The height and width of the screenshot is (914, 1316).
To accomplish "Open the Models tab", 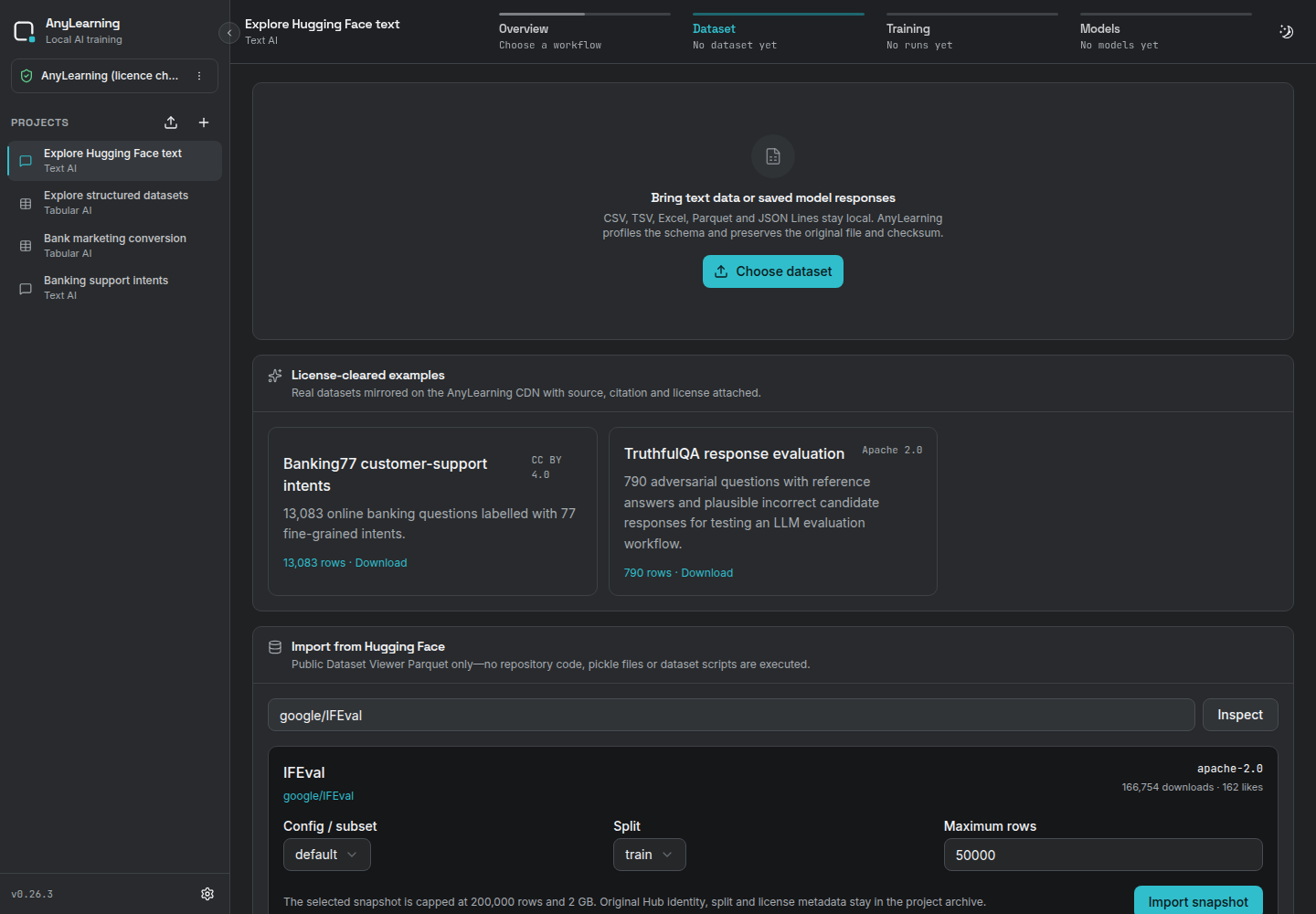I will coord(1165,33).
